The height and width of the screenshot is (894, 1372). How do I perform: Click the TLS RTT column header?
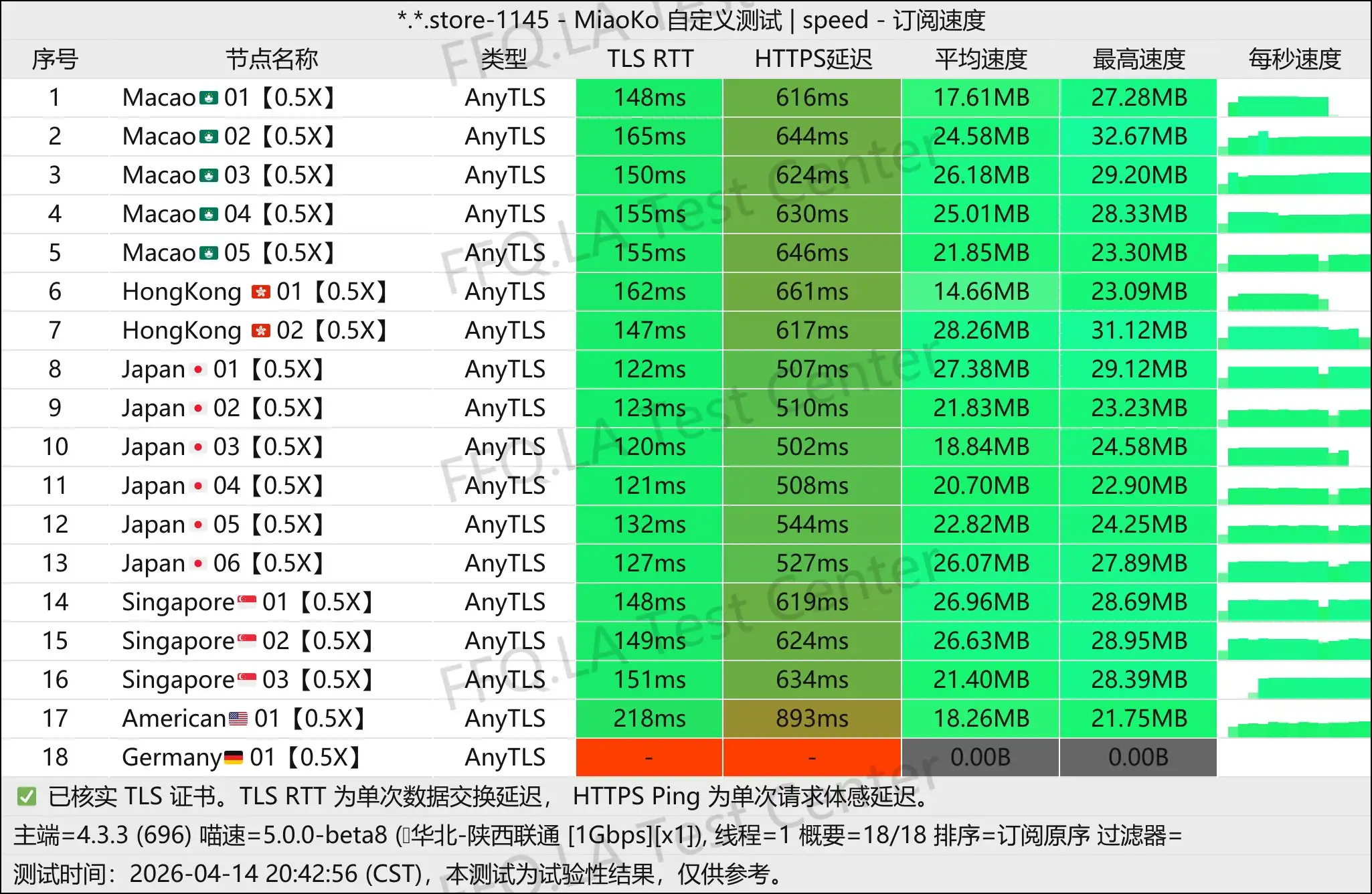click(650, 60)
